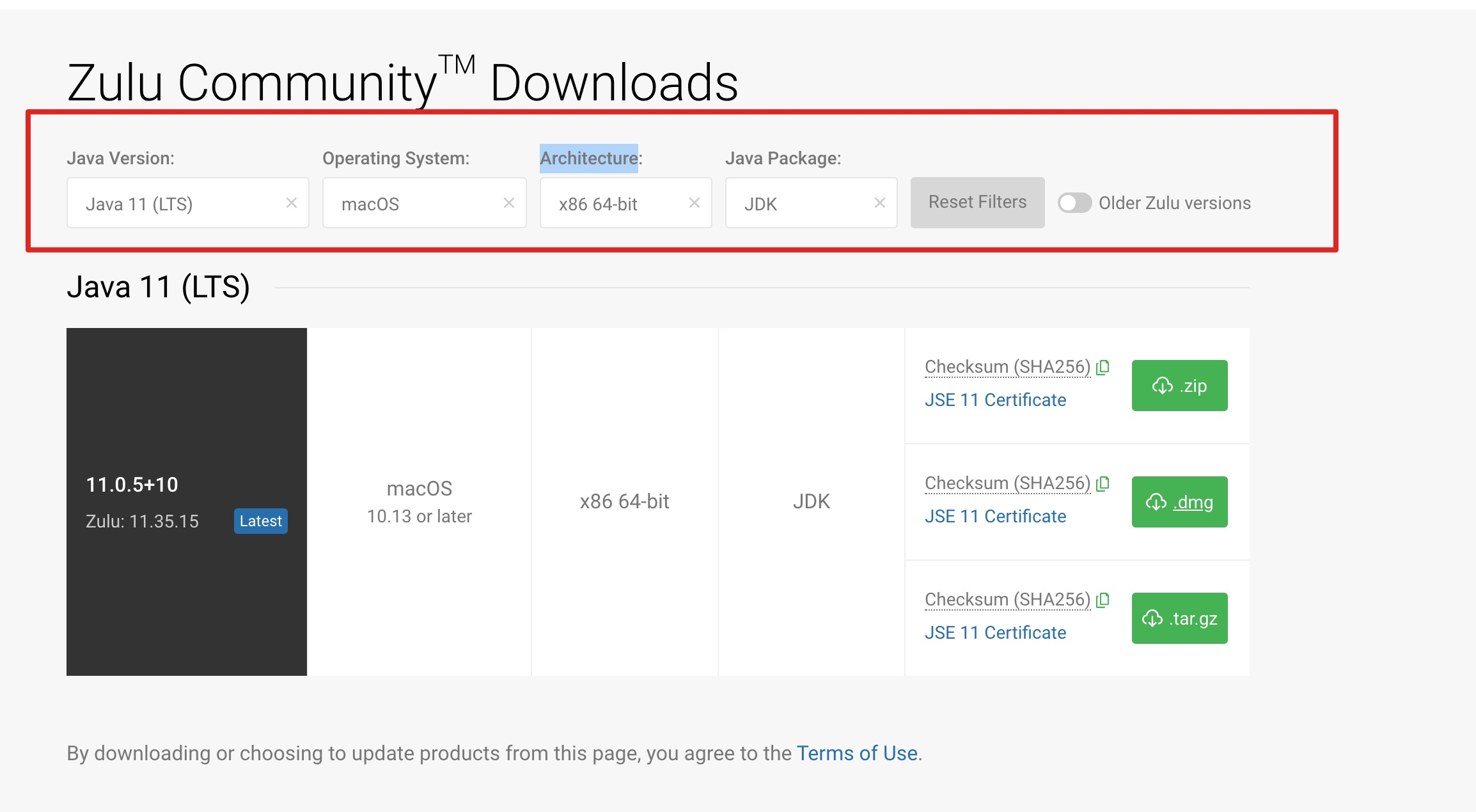Image resolution: width=1476 pixels, height=812 pixels.
Task: Open the Java Package dropdown
Action: 799,203
